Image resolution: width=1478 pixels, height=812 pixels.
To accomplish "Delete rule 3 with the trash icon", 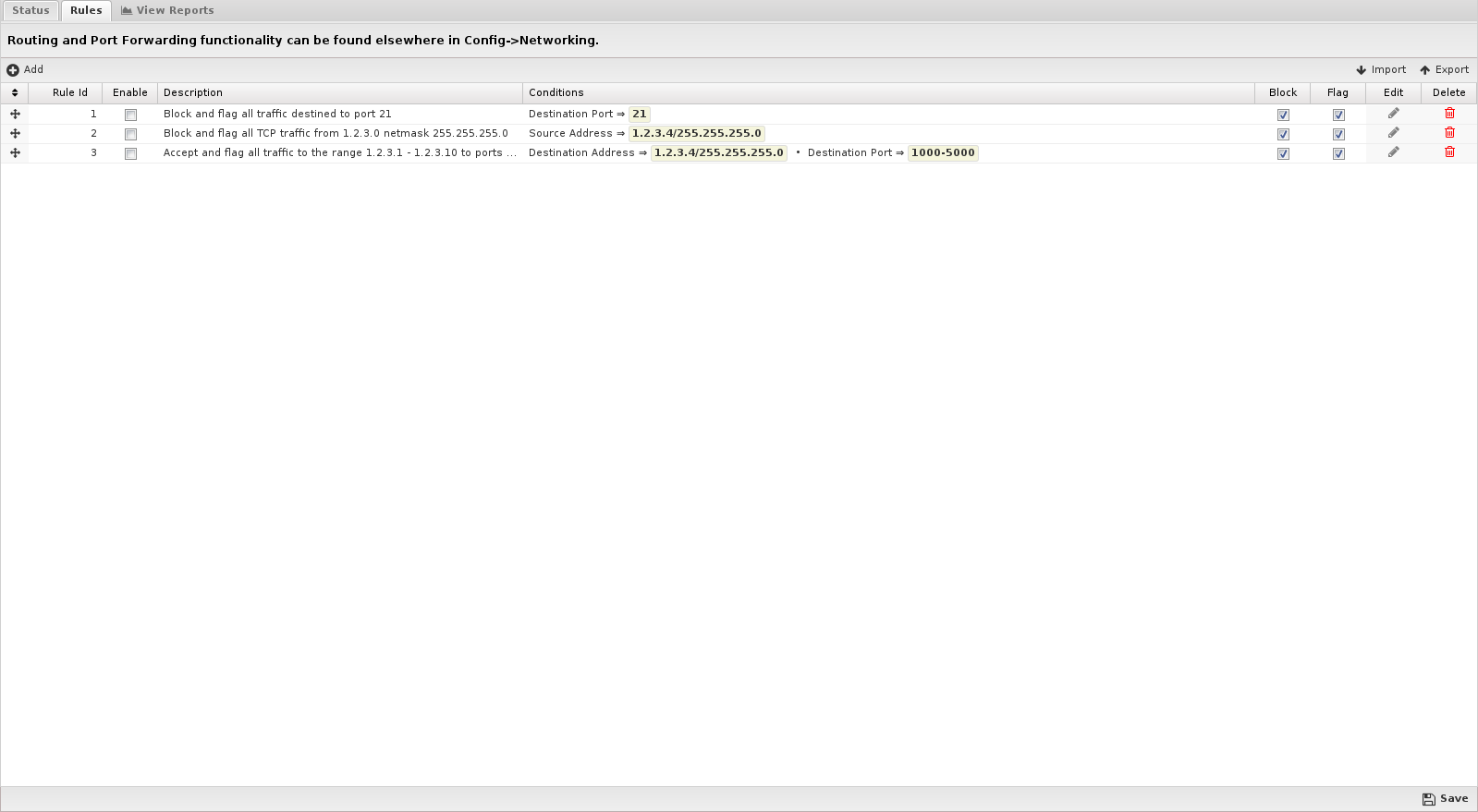I will [1449, 152].
